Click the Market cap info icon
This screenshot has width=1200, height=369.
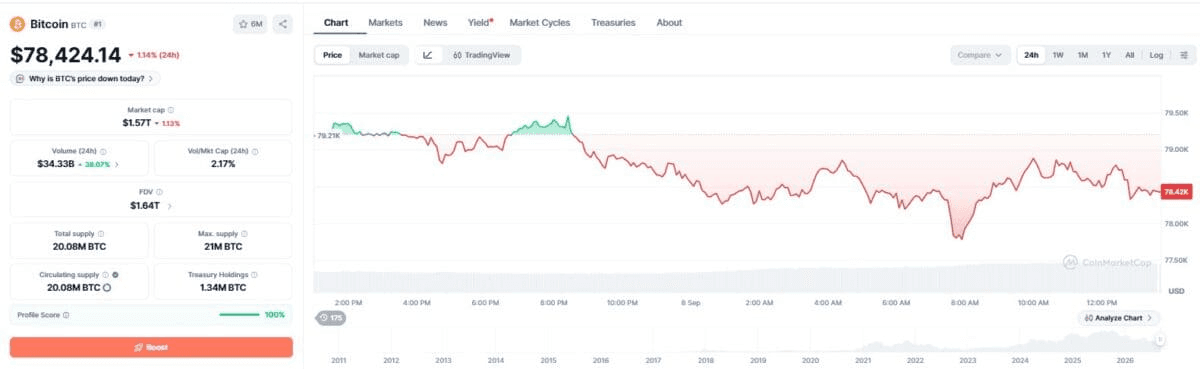[170, 110]
